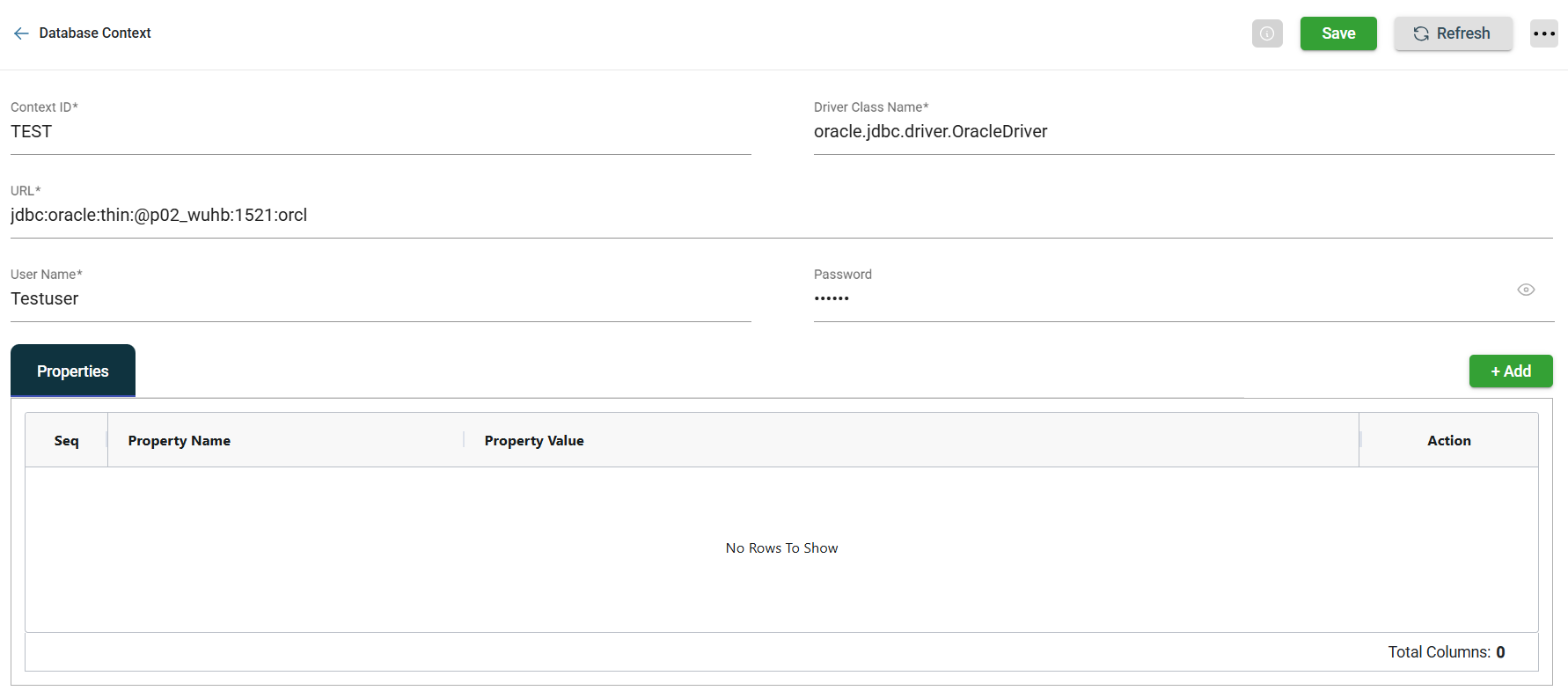Click the Driver Class Name field
Viewport: 1568px width, 698px height.
coord(1183,132)
